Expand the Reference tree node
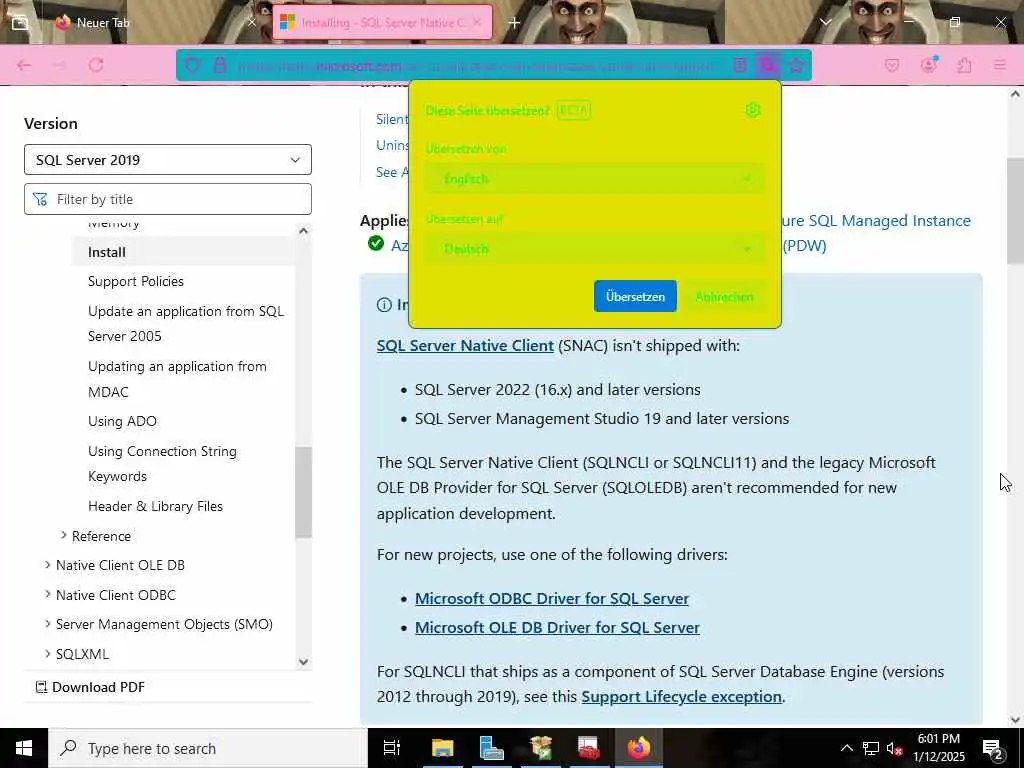The width and height of the screenshot is (1024, 768). [x=63, y=536]
